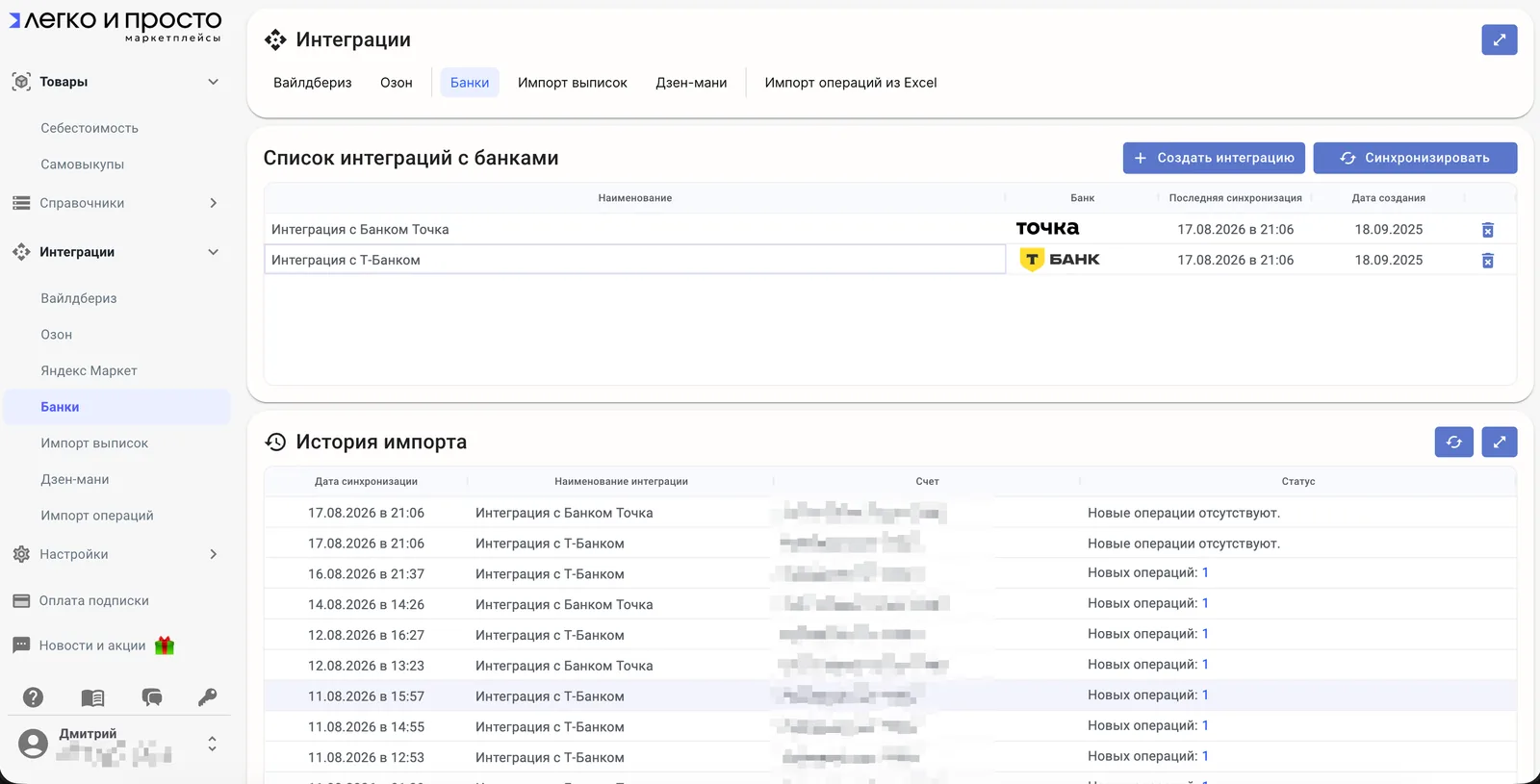Expand the Интеграции panel with the top fullscreen icon
Image resolution: width=1540 pixels, height=784 pixels.
tap(1499, 39)
